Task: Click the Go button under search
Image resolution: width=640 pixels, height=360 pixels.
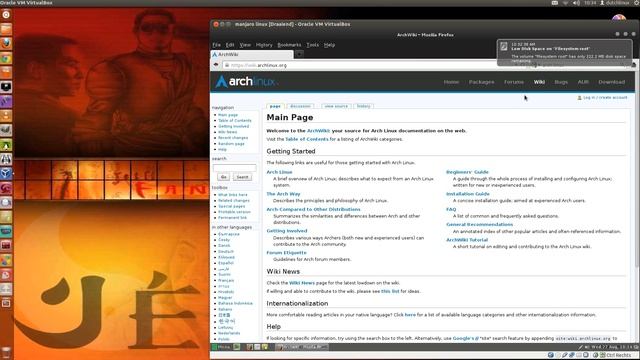Action: point(223,177)
